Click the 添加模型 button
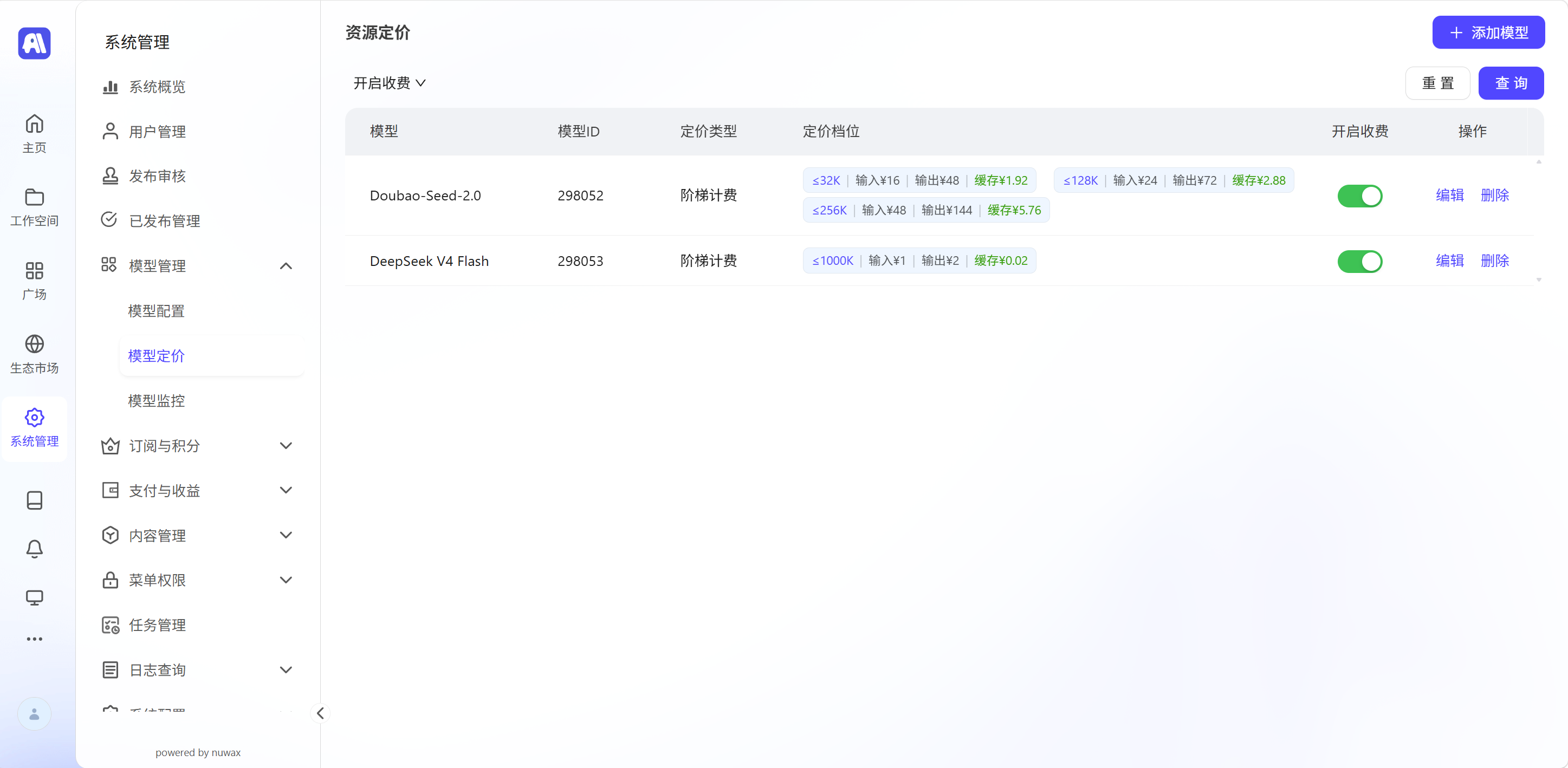1568x768 pixels. pos(1488,32)
